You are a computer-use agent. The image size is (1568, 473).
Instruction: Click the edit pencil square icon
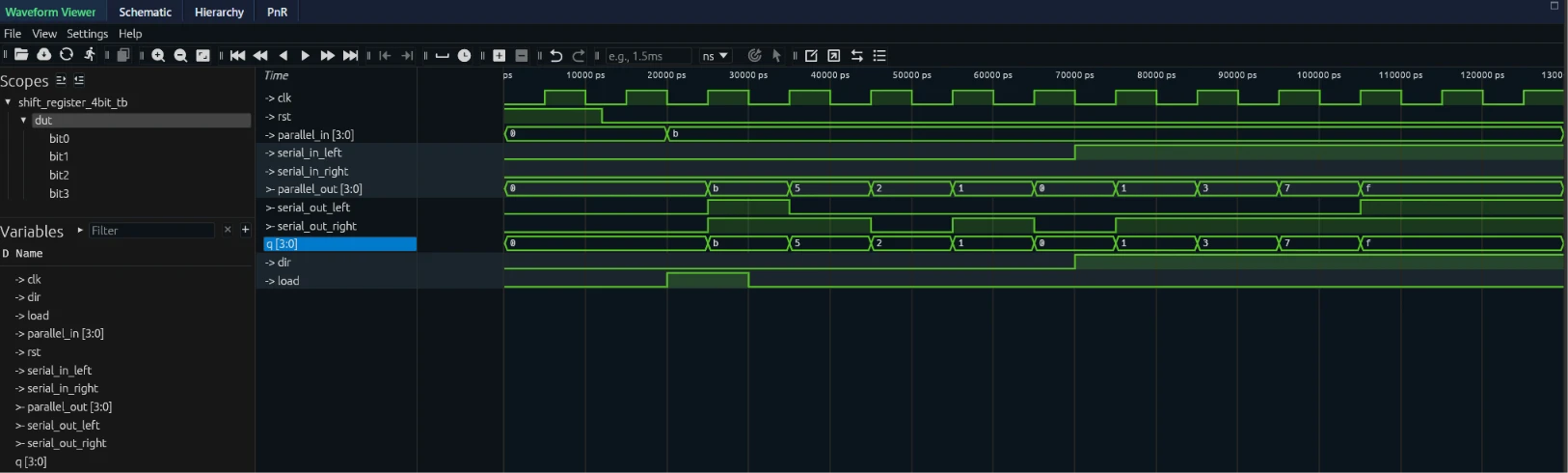pos(811,55)
